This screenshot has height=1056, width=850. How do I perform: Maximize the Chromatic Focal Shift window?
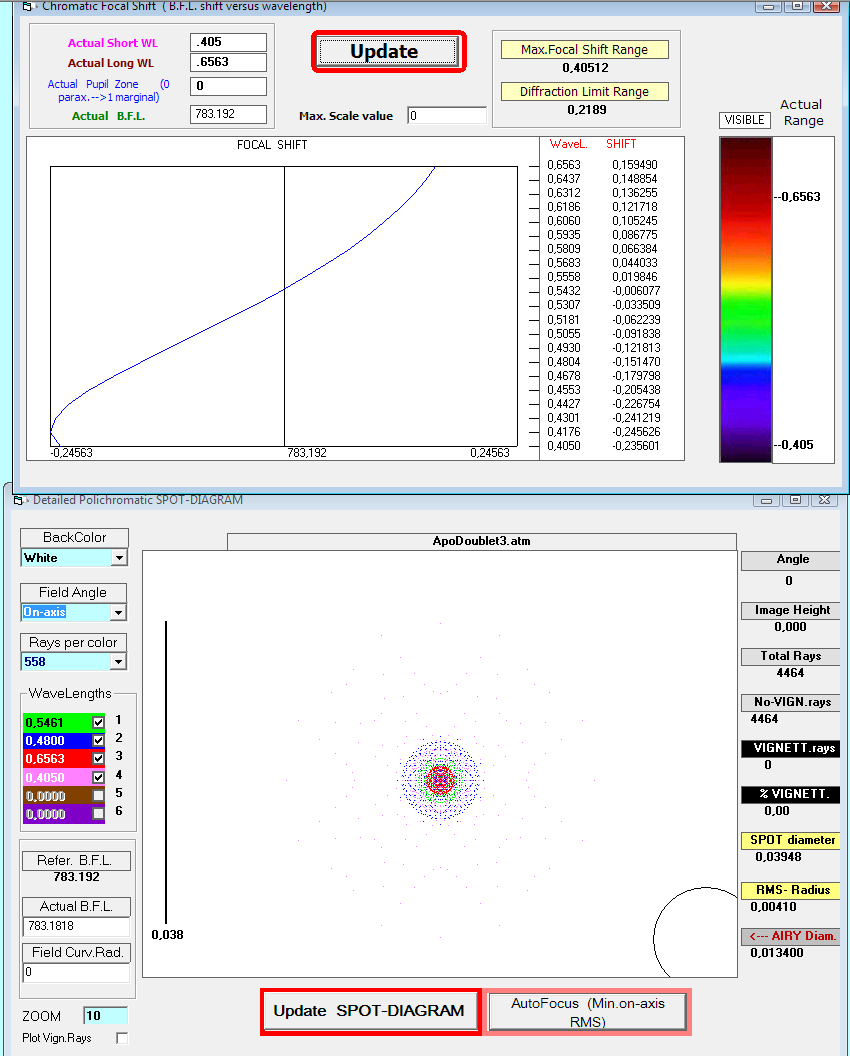coord(797,6)
